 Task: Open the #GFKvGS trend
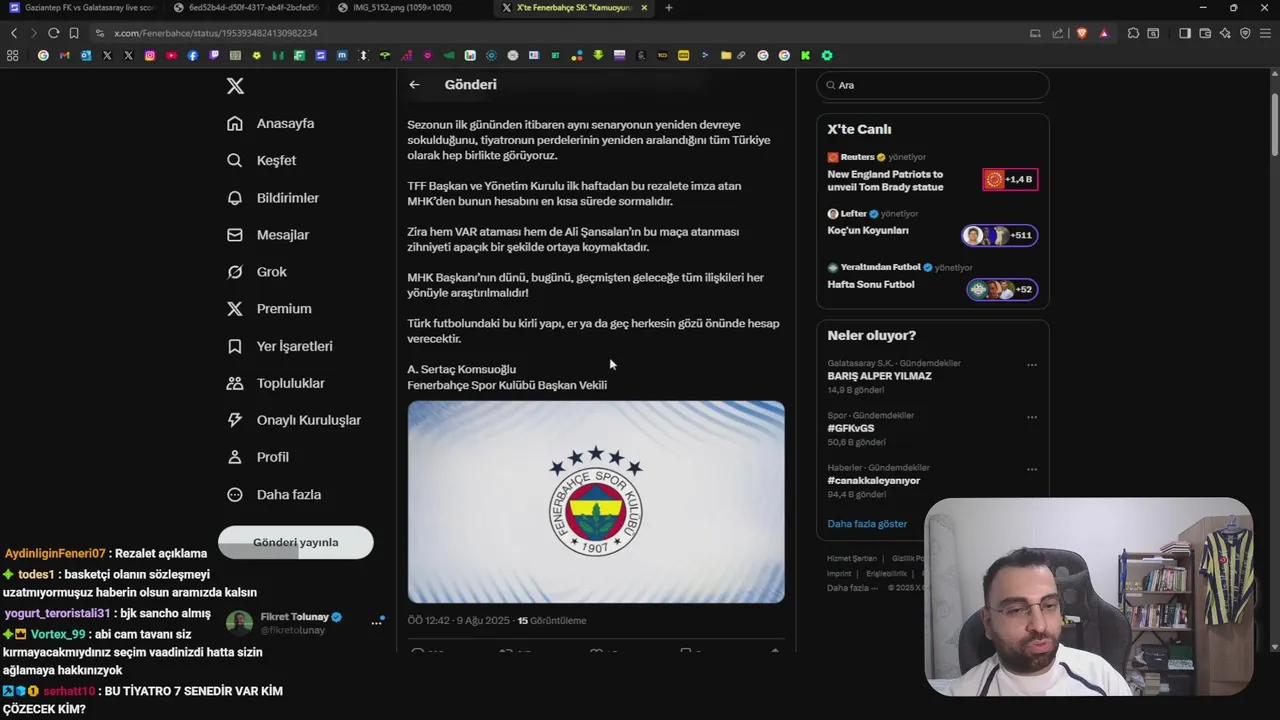coord(851,428)
